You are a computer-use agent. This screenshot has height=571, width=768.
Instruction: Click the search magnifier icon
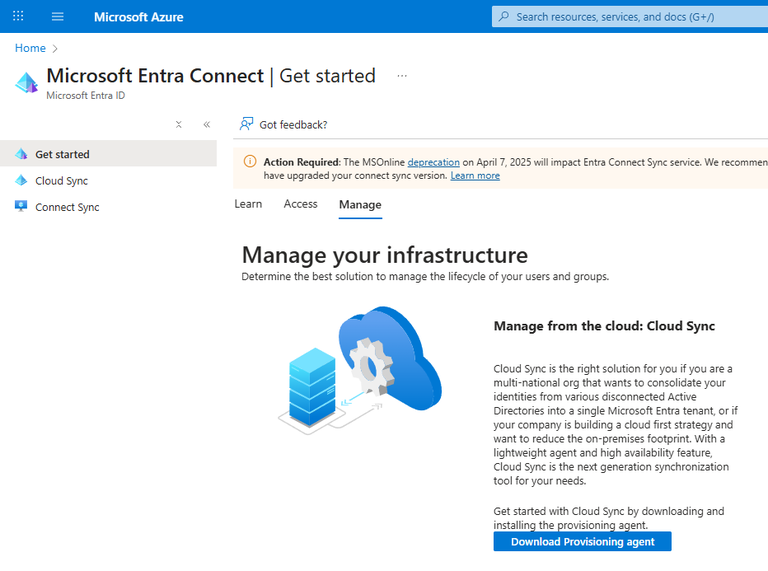click(x=504, y=17)
